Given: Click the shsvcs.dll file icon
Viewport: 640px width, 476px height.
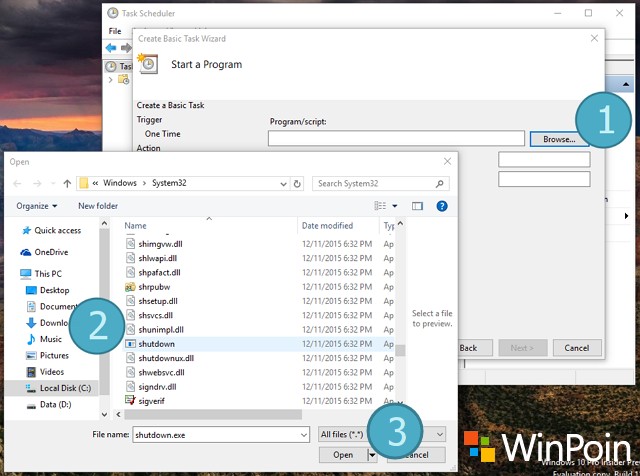Looking at the screenshot, I should point(130,315).
